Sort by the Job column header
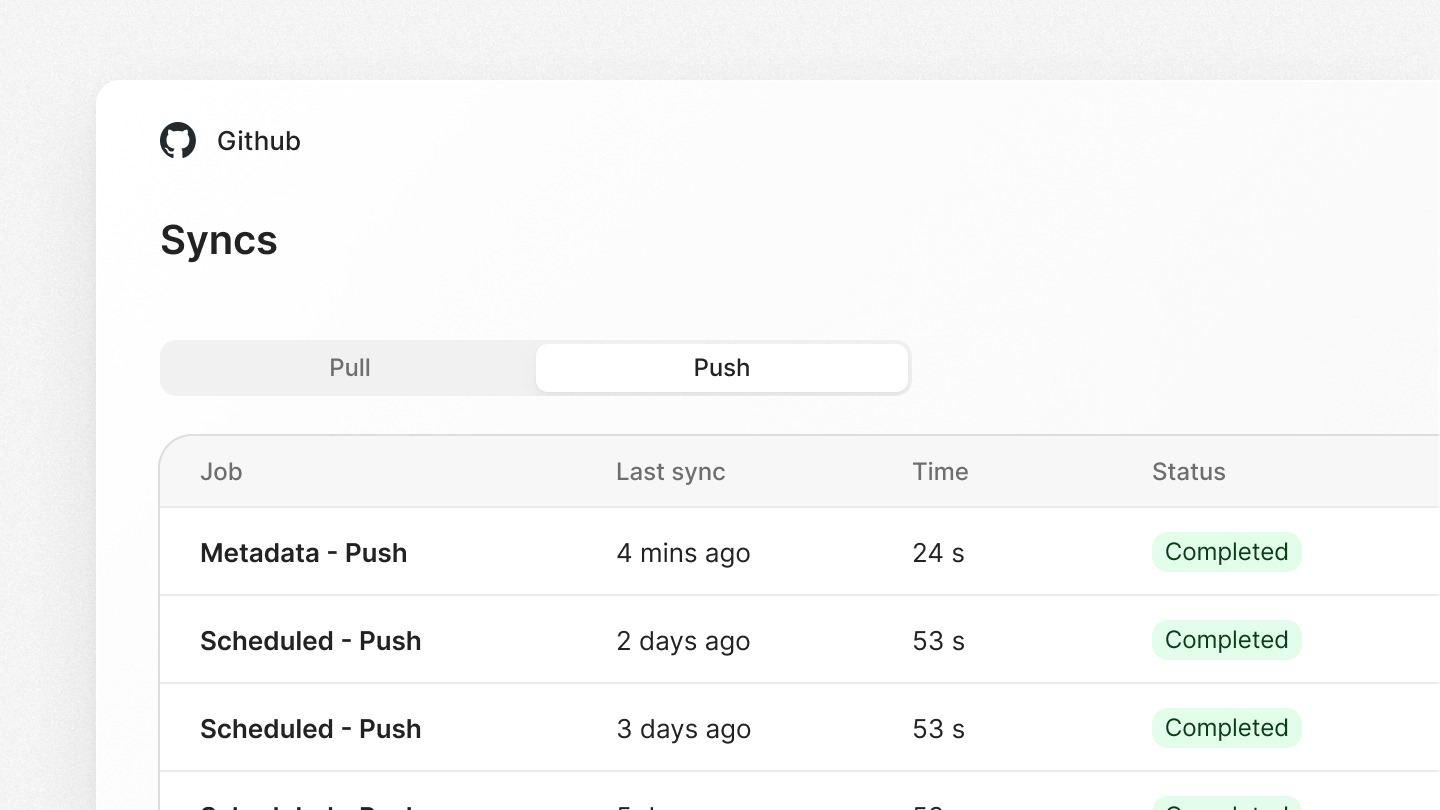The image size is (1440, 810). [x=221, y=472]
